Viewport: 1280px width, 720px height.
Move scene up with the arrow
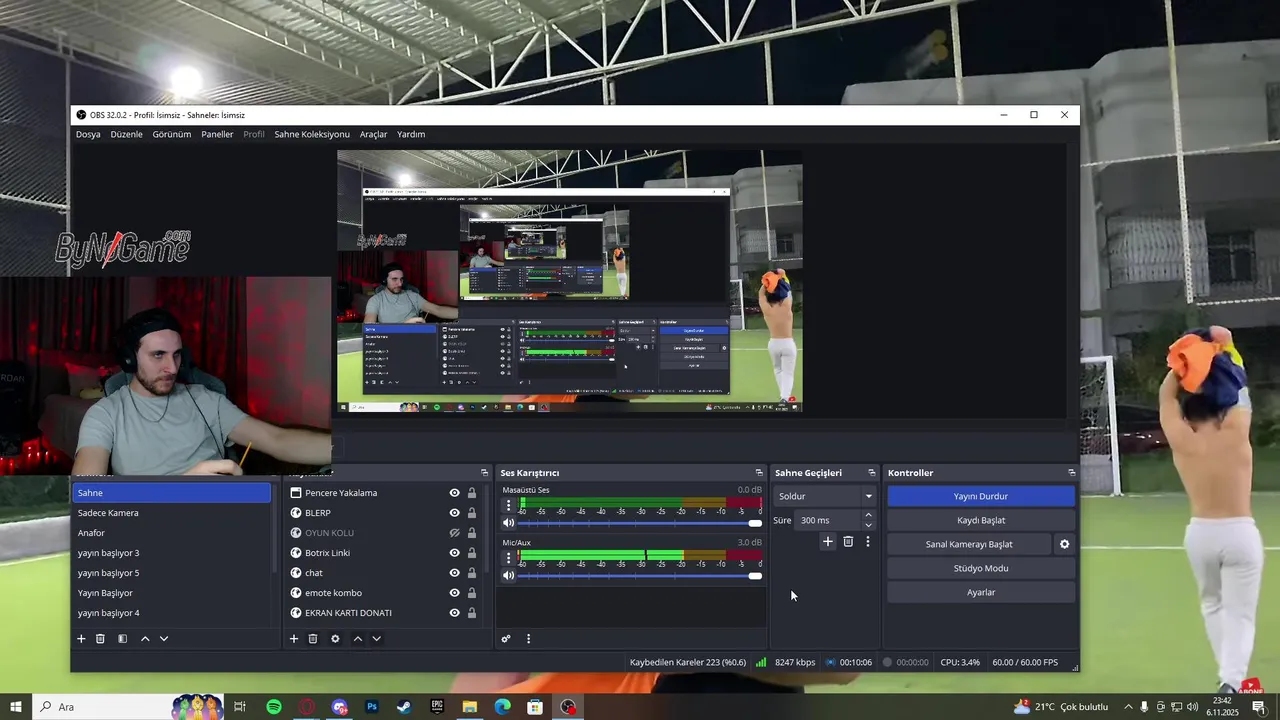coord(145,639)
